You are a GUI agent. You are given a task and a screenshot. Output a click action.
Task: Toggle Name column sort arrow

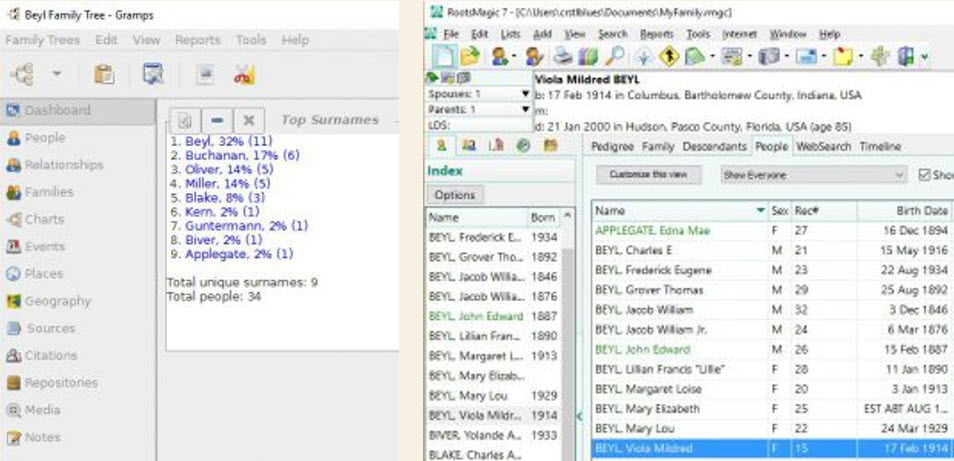(x=761, y=210)
